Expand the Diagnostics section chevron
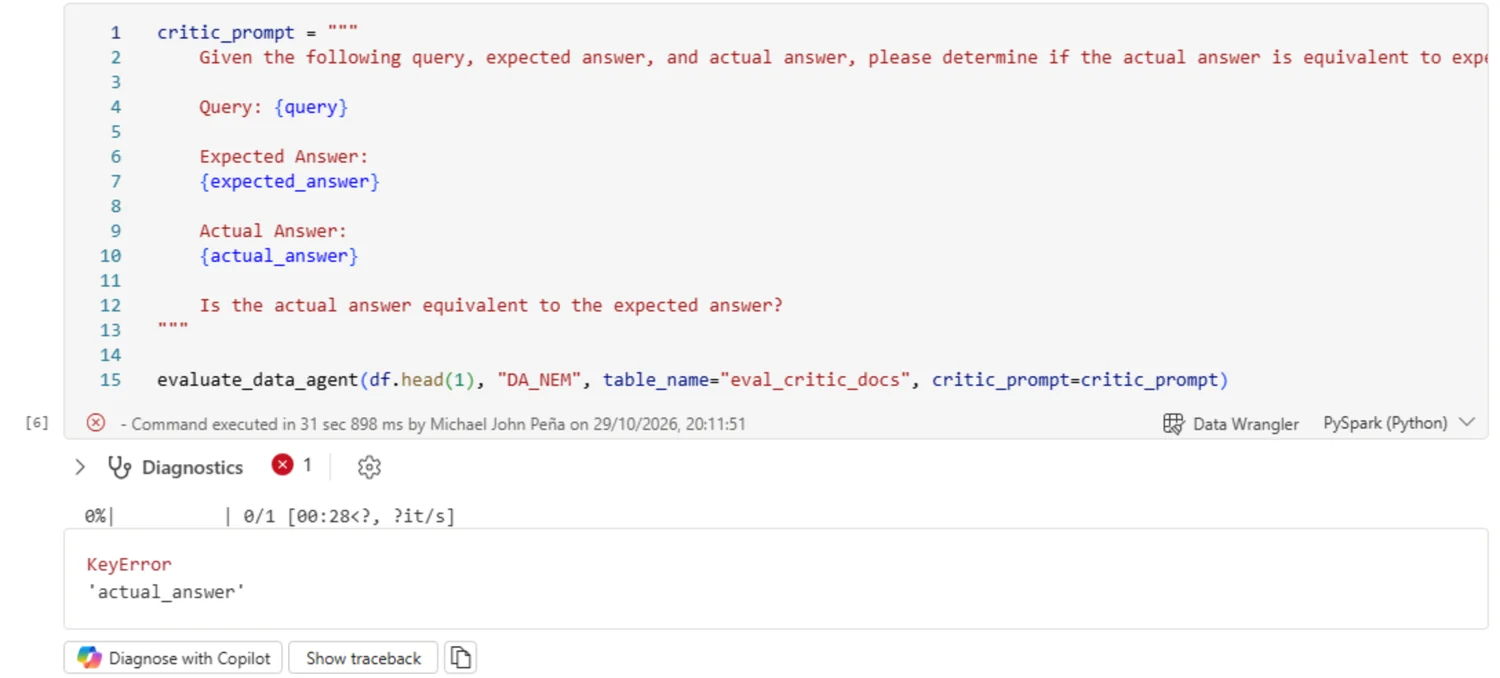 (x=80, y=467)
